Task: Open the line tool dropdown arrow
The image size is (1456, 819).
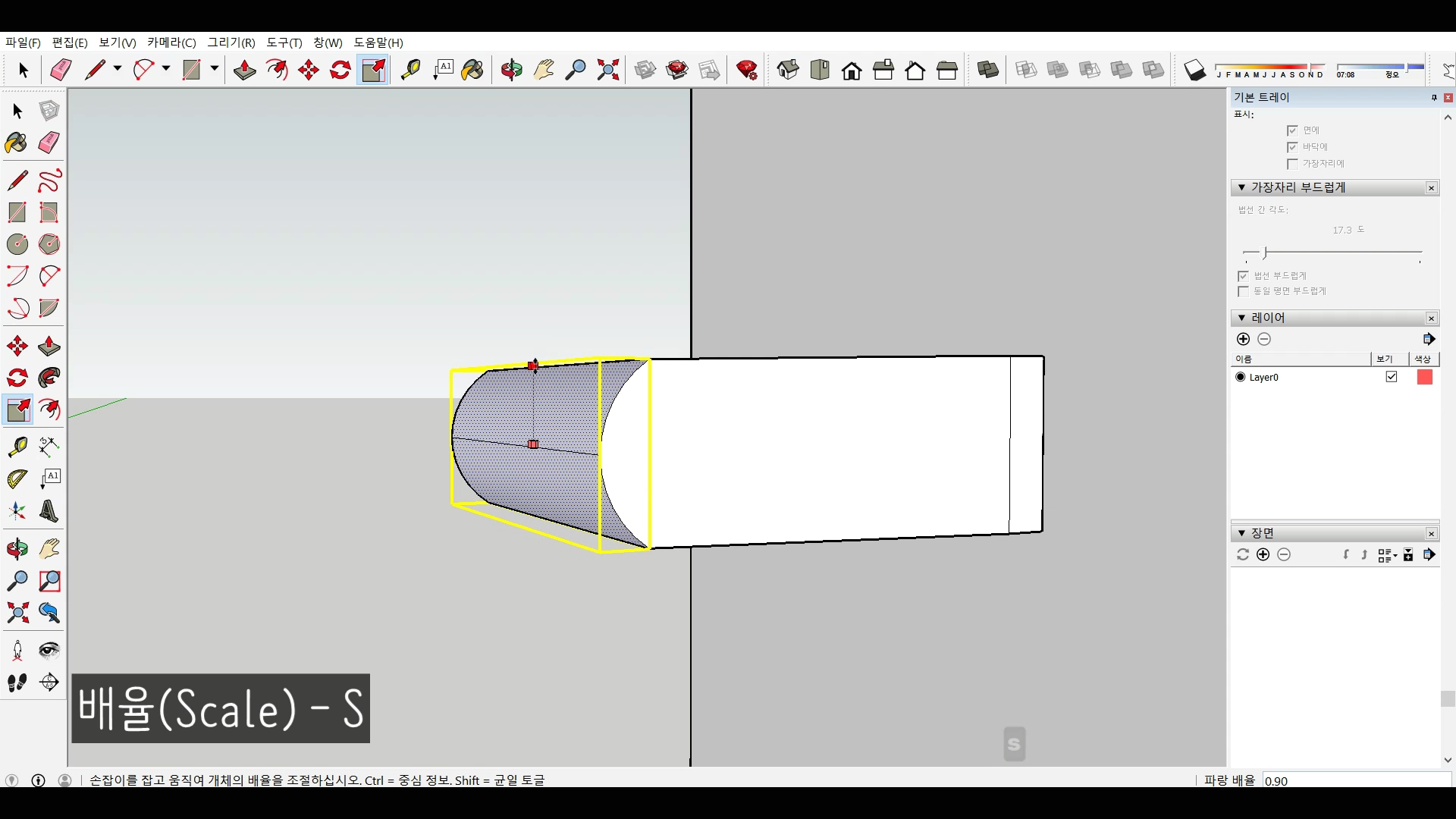Action: pyautogui.click(x=118, y=68)
